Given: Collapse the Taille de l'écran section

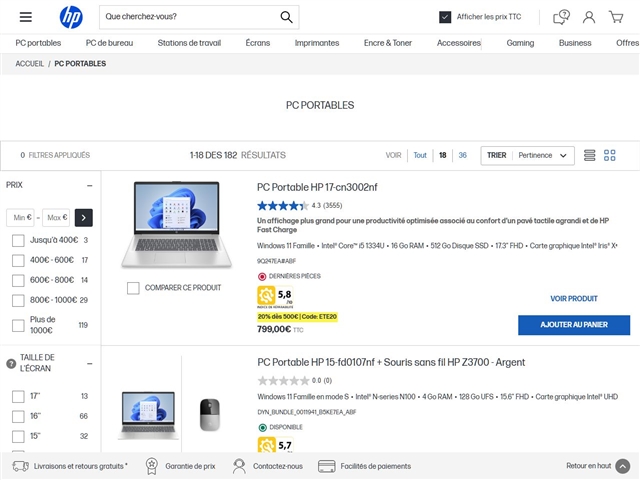Looking at the screenshot, I should (x=89, y=363).
